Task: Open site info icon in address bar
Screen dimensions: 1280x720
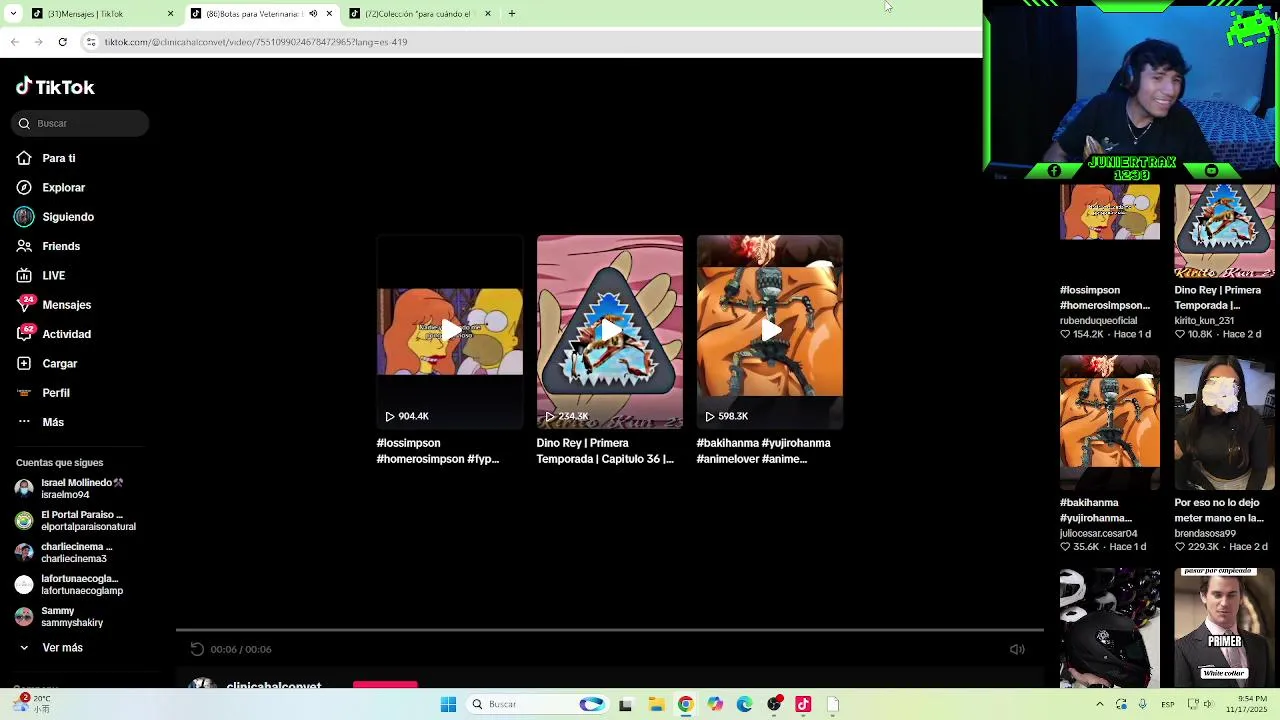Action: 91,42
